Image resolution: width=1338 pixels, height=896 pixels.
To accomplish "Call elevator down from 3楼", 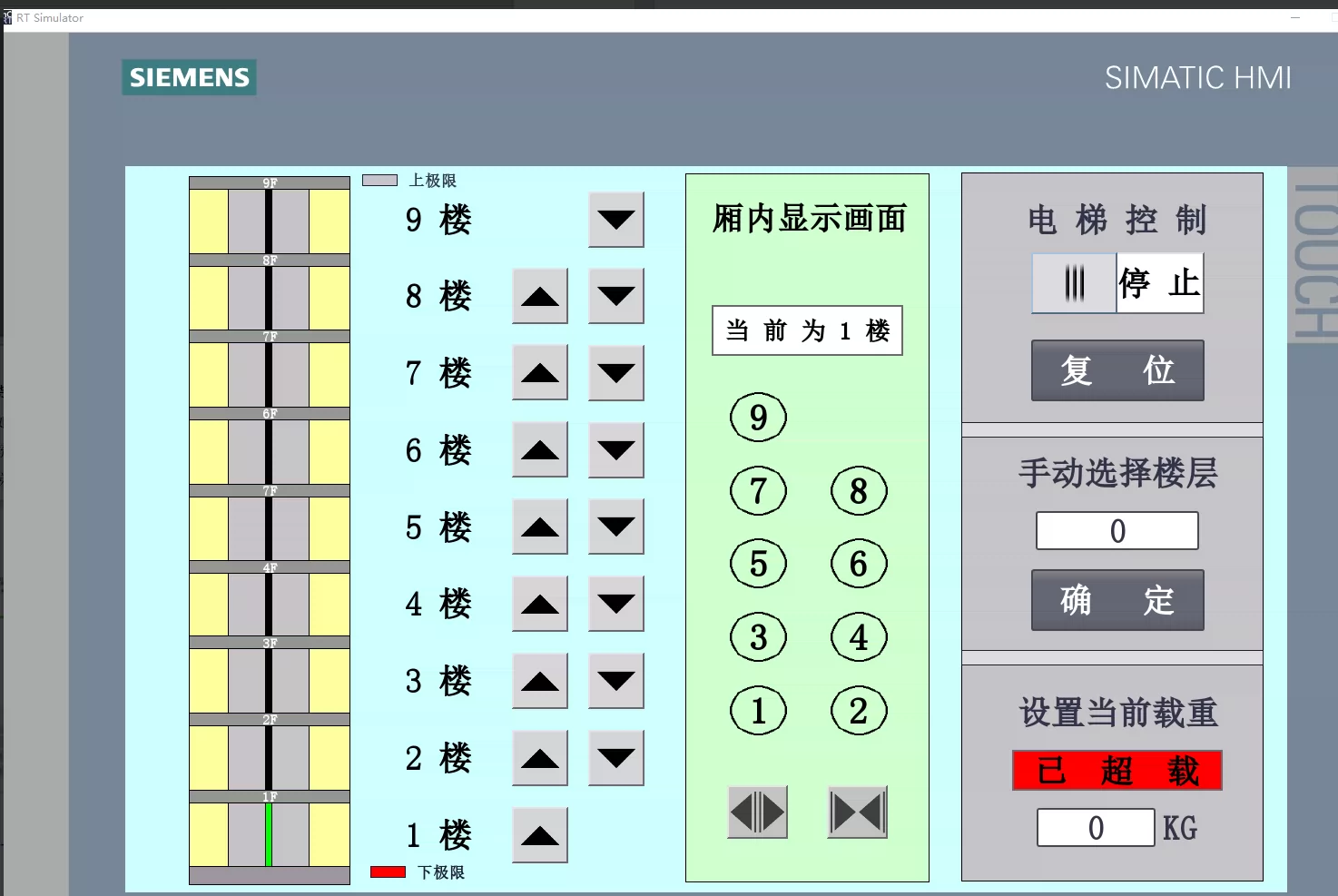I will (x=616, y=681).
